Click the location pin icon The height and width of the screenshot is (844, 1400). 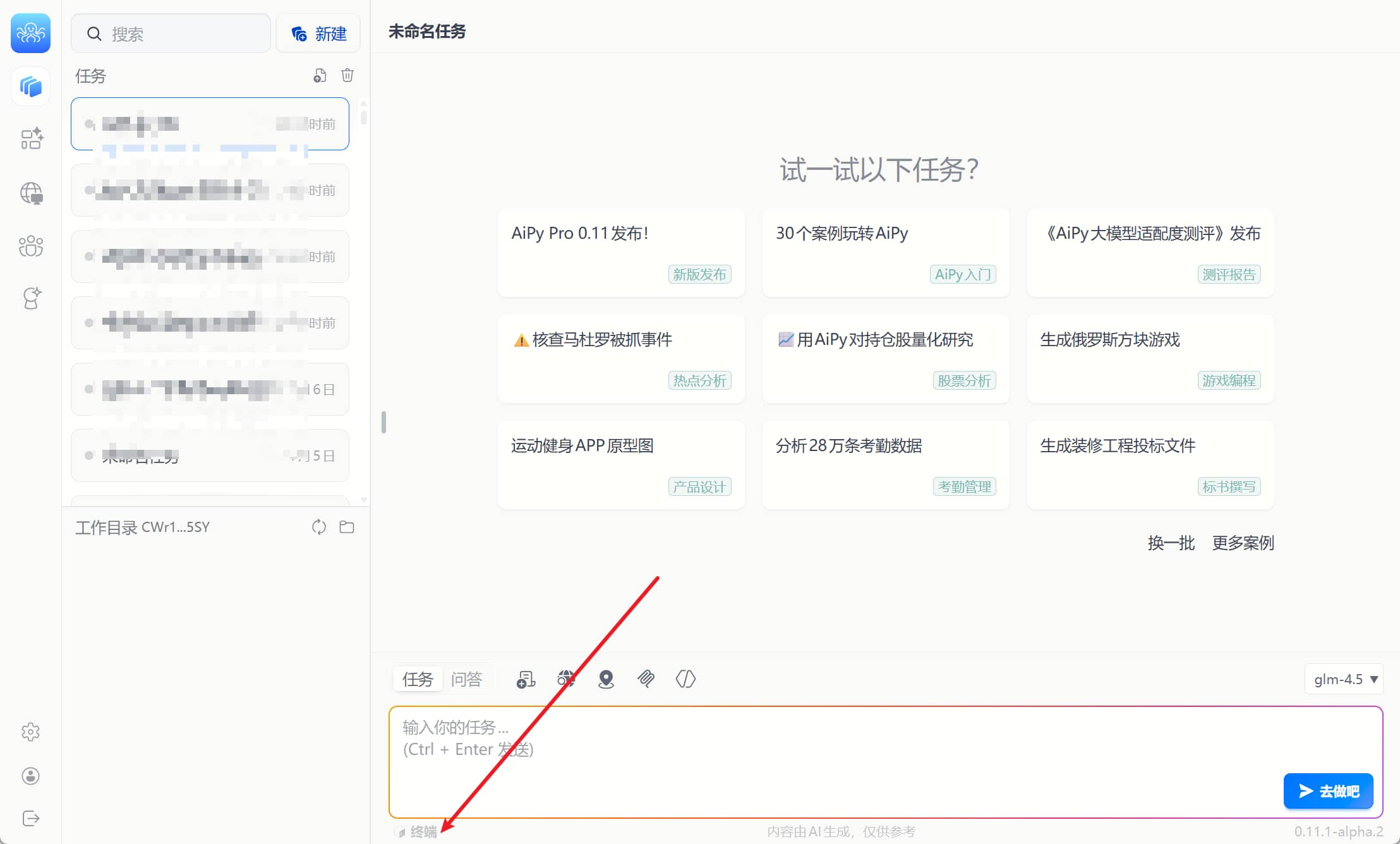point(606,679)
